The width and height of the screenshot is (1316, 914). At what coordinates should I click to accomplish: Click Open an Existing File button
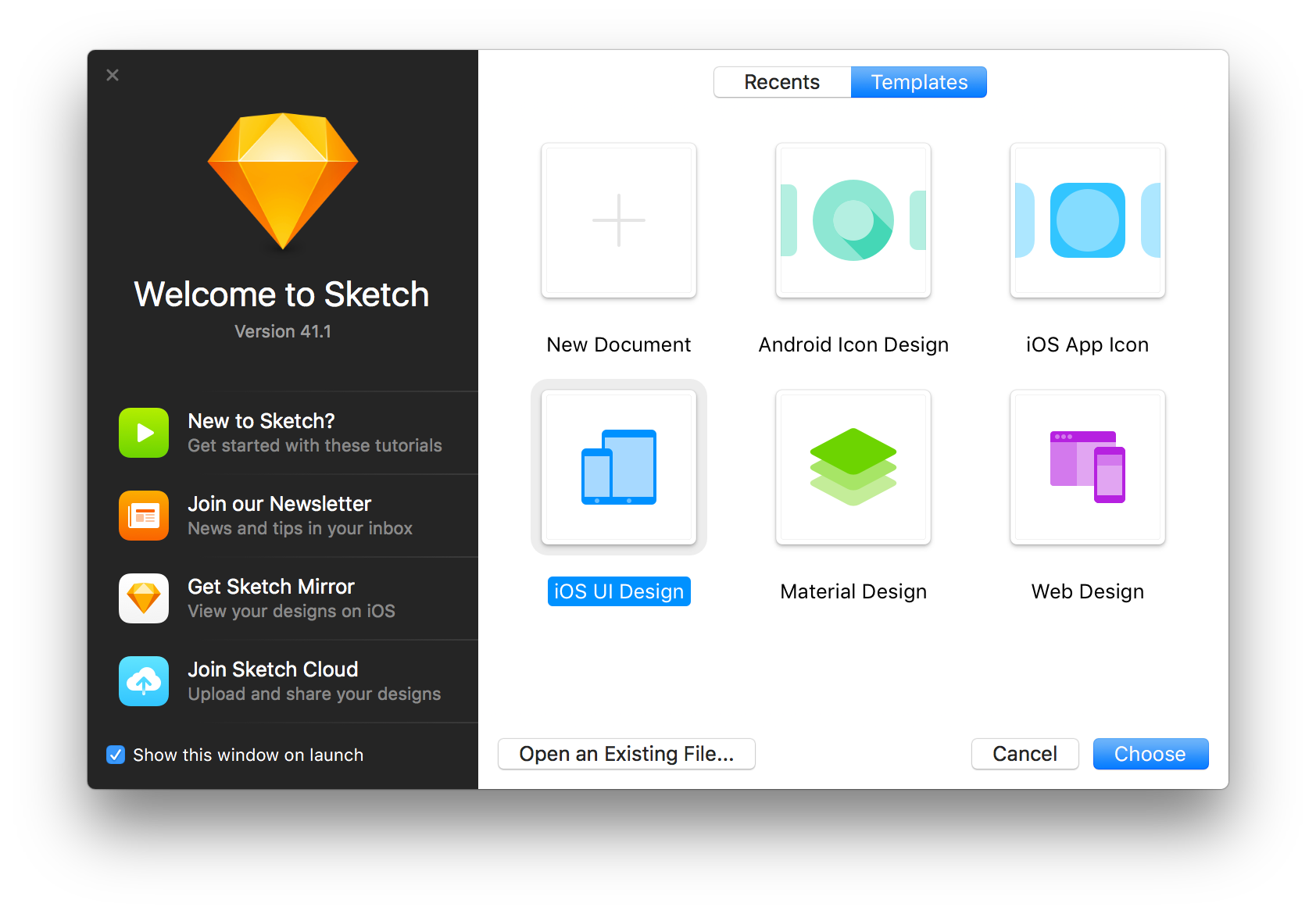[x=627, y=754]
